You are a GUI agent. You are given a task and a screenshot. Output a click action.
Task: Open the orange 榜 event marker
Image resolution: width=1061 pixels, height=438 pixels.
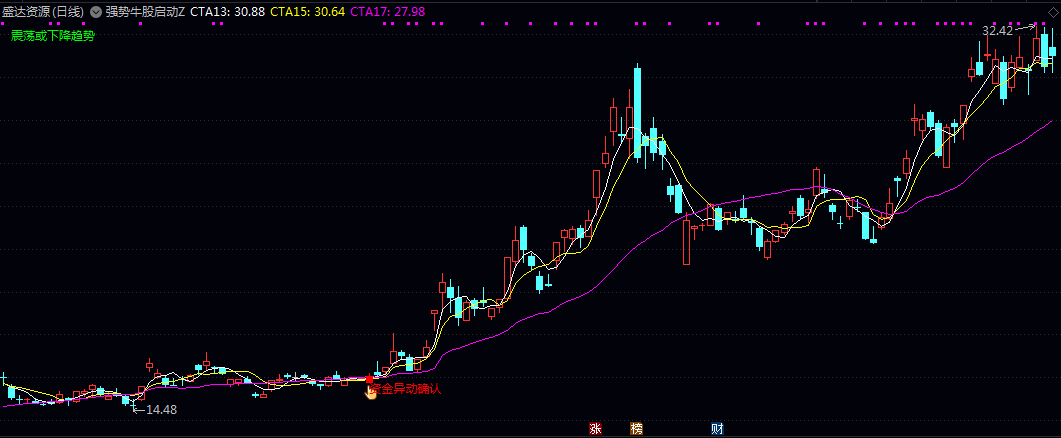point(636,429)
